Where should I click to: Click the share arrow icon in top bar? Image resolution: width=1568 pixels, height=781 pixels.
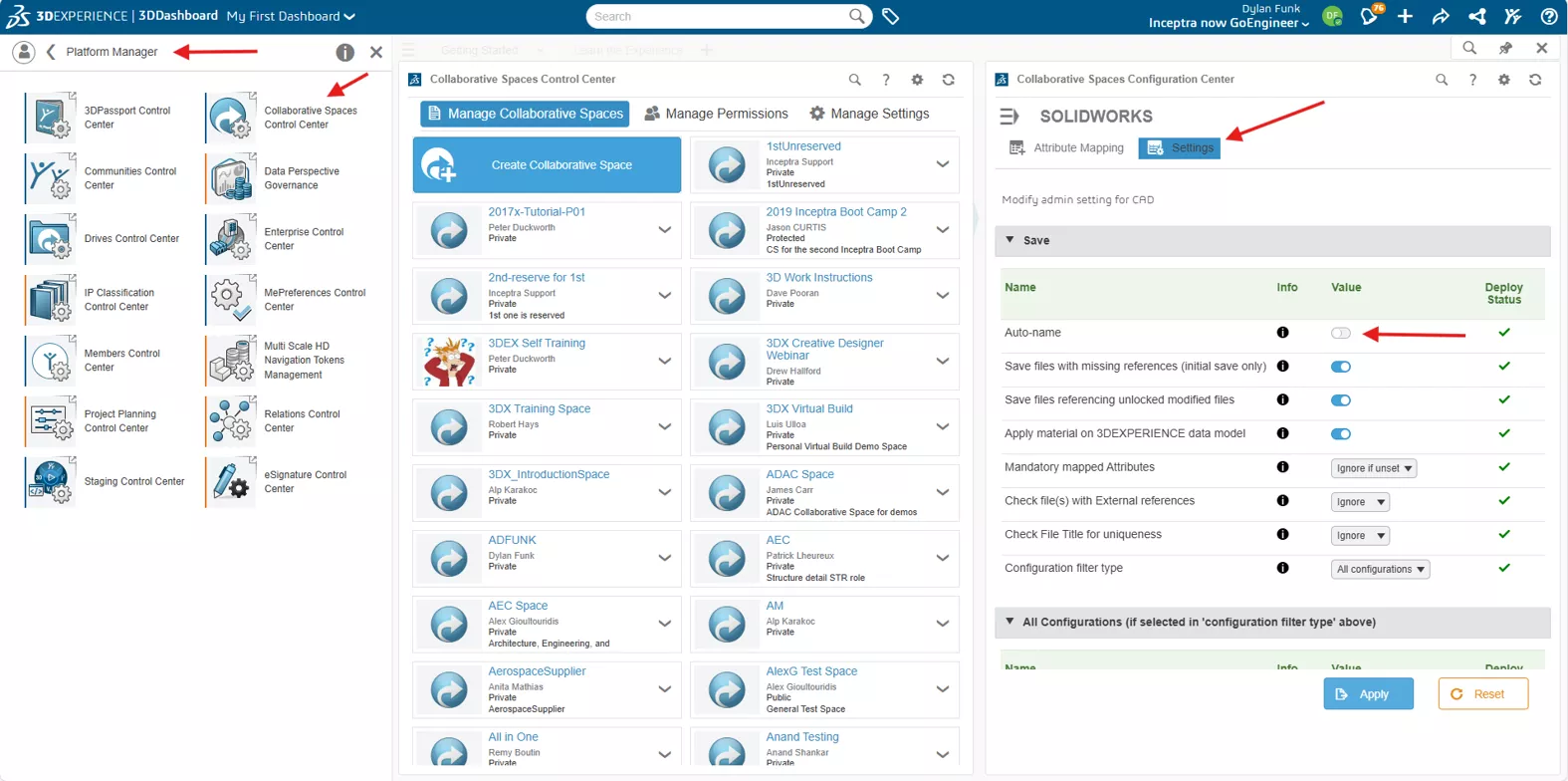click(1441, 16)
